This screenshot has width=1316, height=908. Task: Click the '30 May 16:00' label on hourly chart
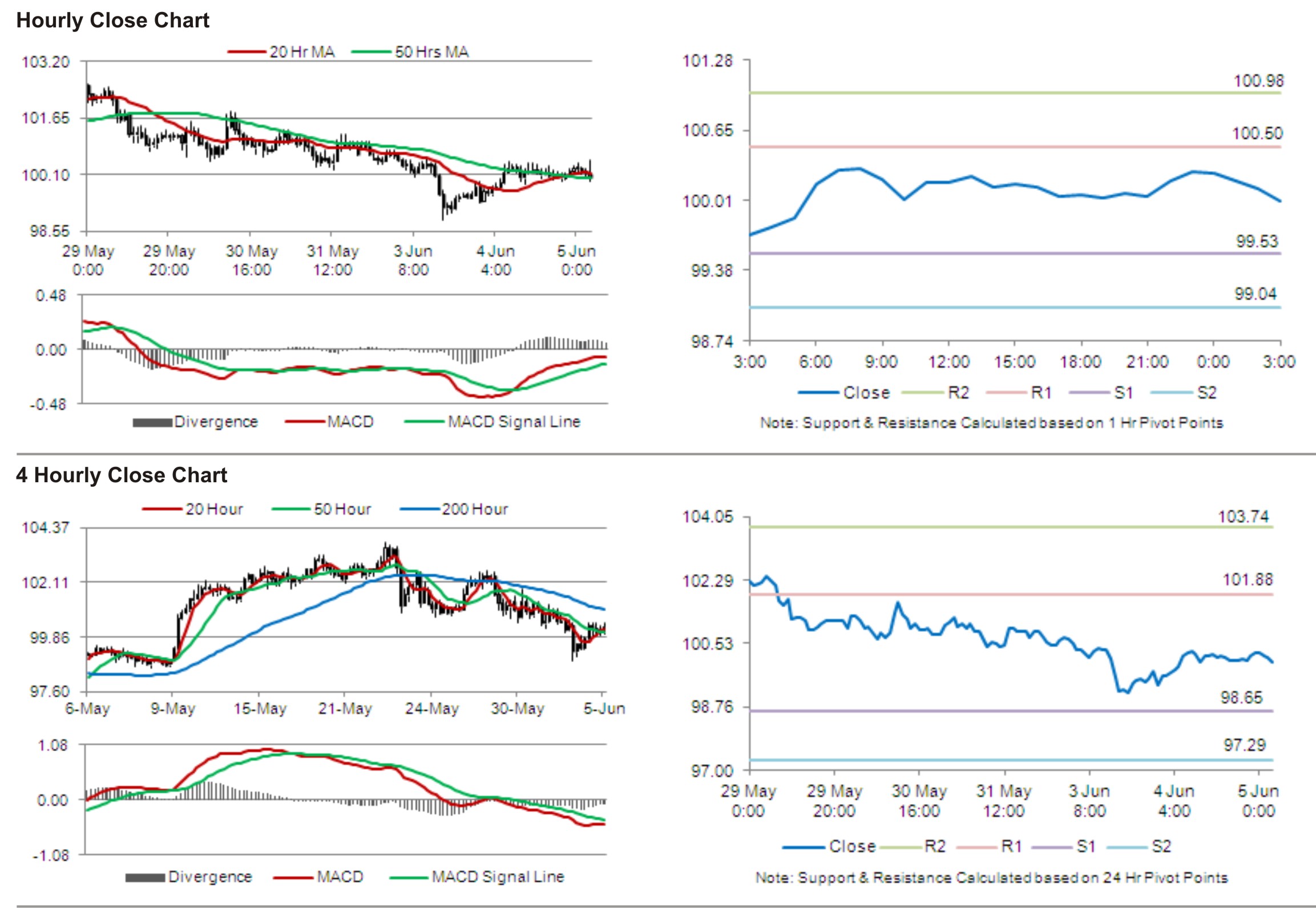click(x=252, y=260)
